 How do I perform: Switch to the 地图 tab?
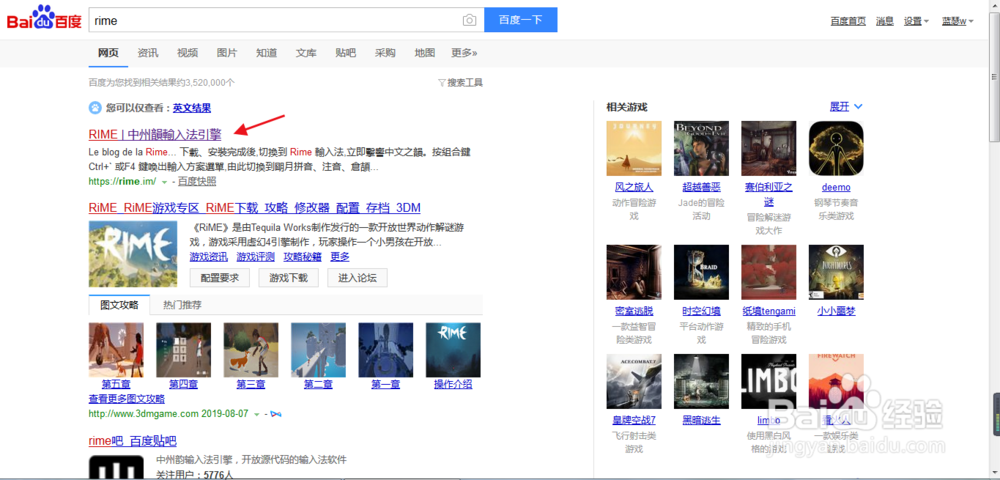425,53
